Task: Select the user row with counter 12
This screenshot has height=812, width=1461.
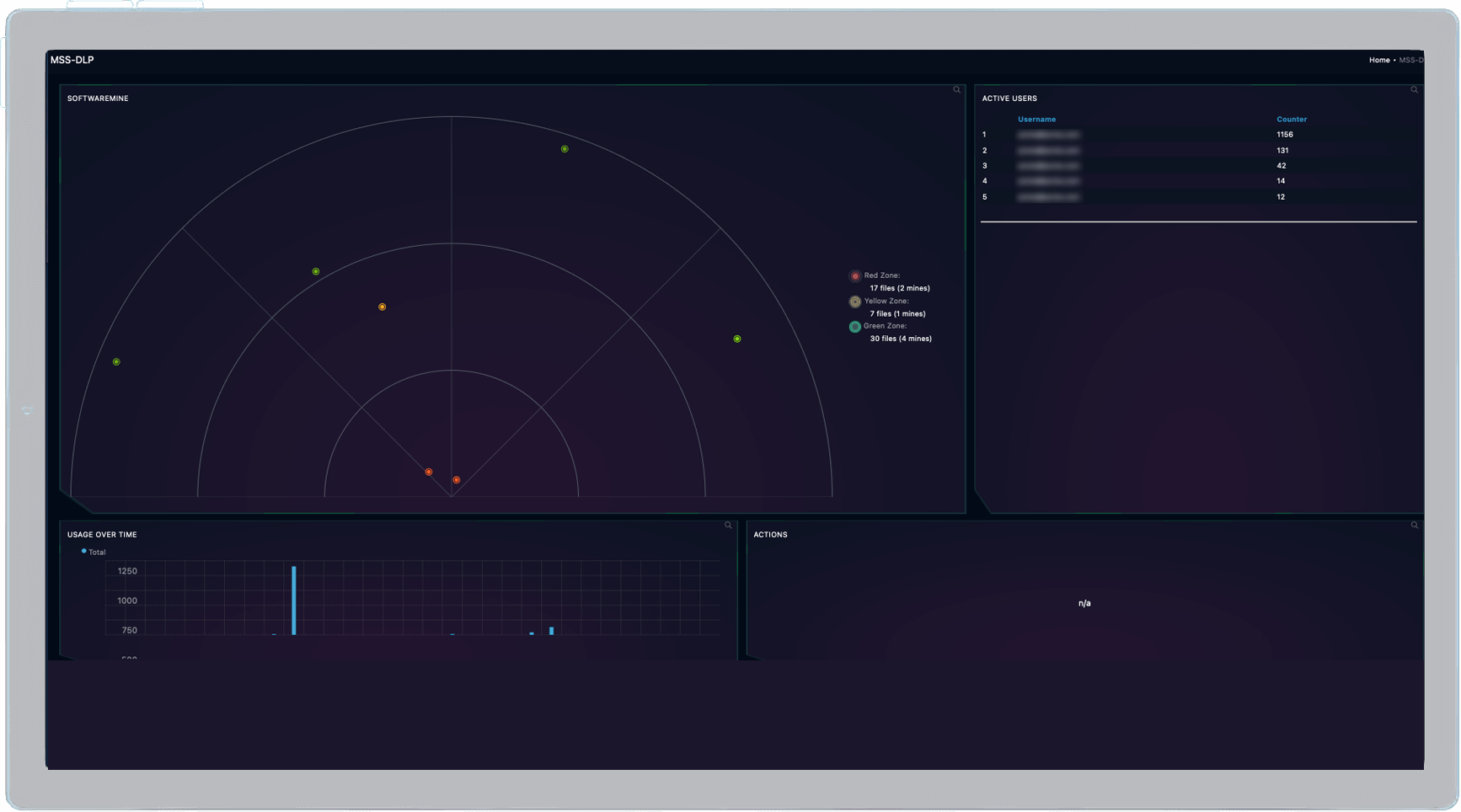Action: (1198, 197)
